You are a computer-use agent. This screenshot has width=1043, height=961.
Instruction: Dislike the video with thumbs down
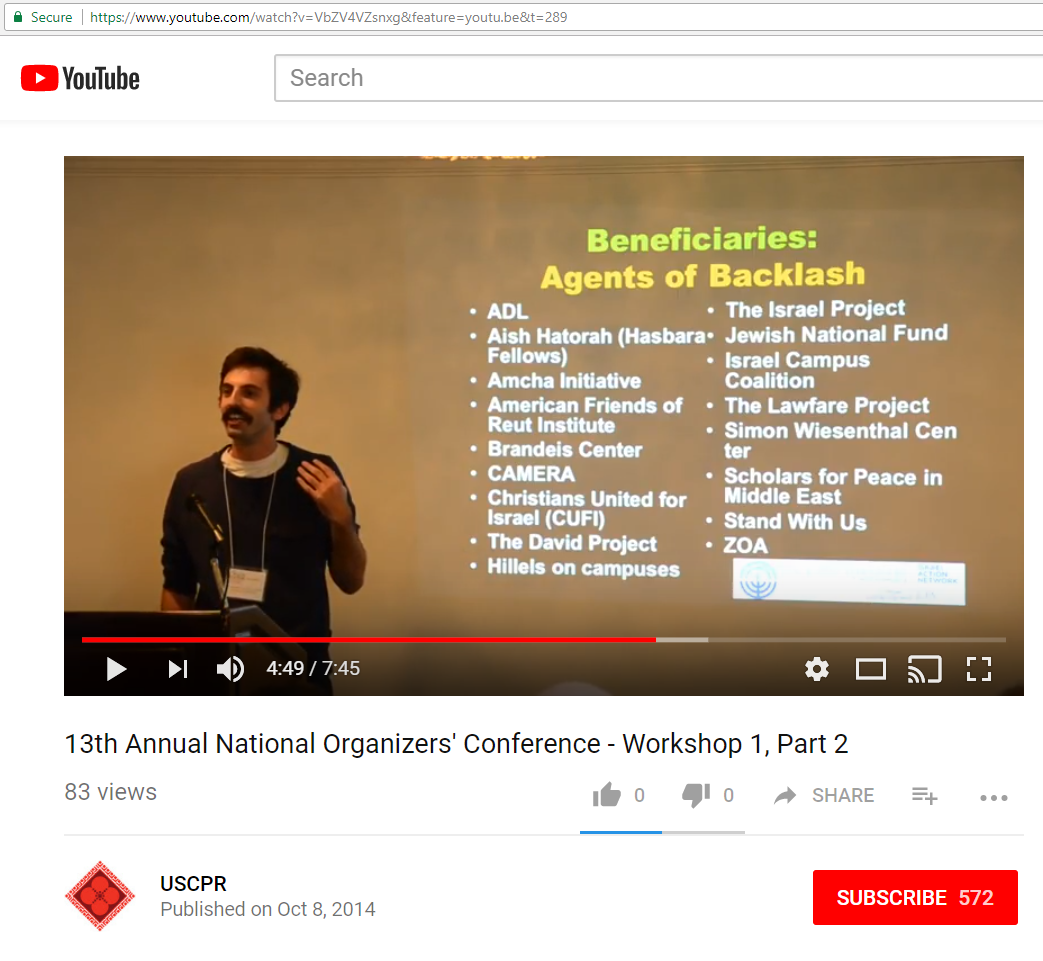696,795
